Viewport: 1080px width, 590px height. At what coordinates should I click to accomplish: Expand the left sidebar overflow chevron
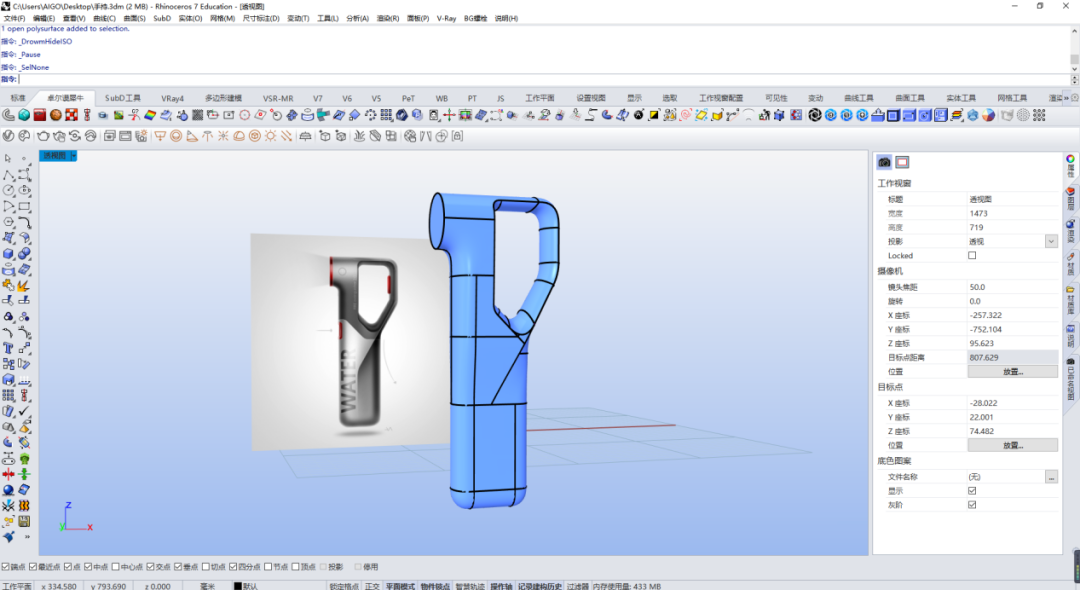[28, 537]
